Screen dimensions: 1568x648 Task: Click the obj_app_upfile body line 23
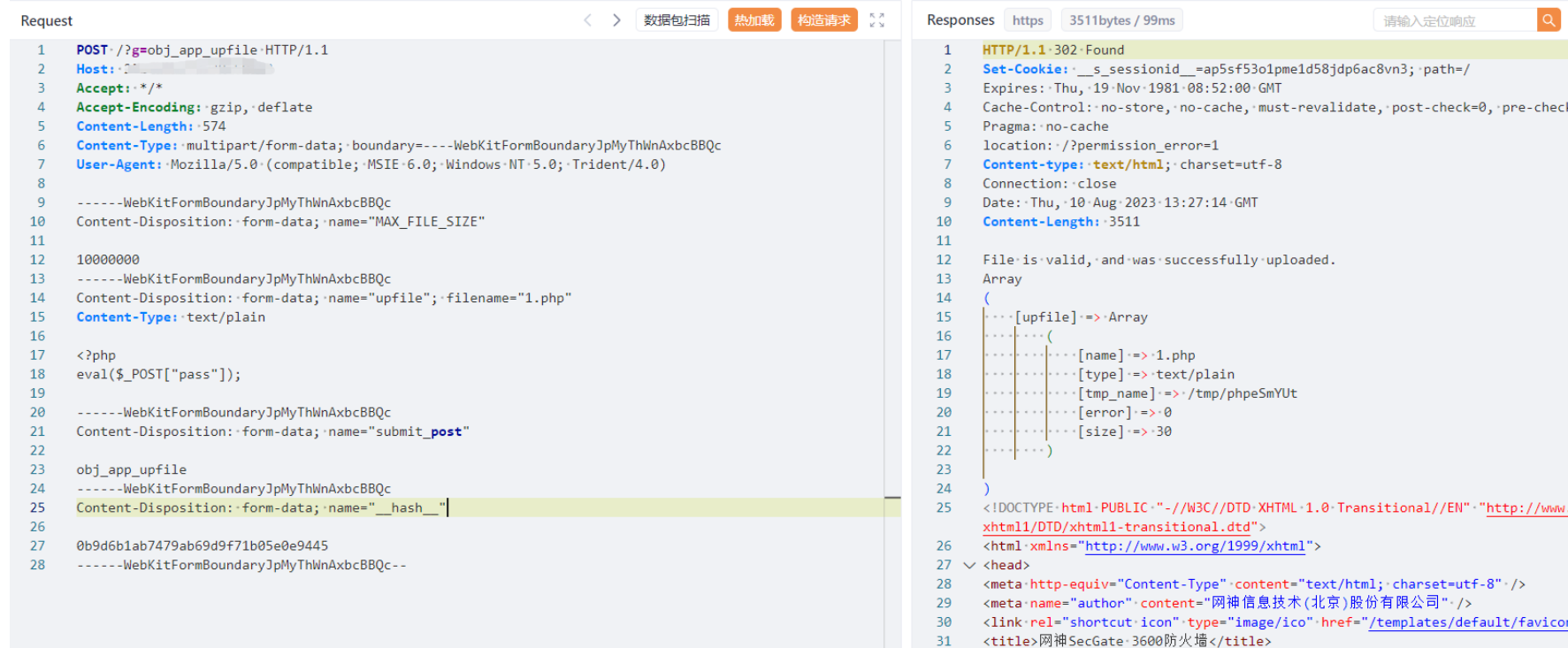pos(131,469)
